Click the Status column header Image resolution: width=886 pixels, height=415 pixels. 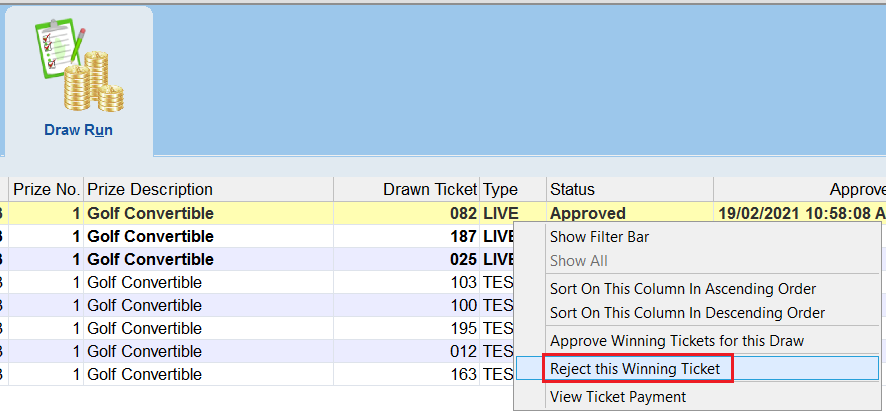(x=630, y=189)
